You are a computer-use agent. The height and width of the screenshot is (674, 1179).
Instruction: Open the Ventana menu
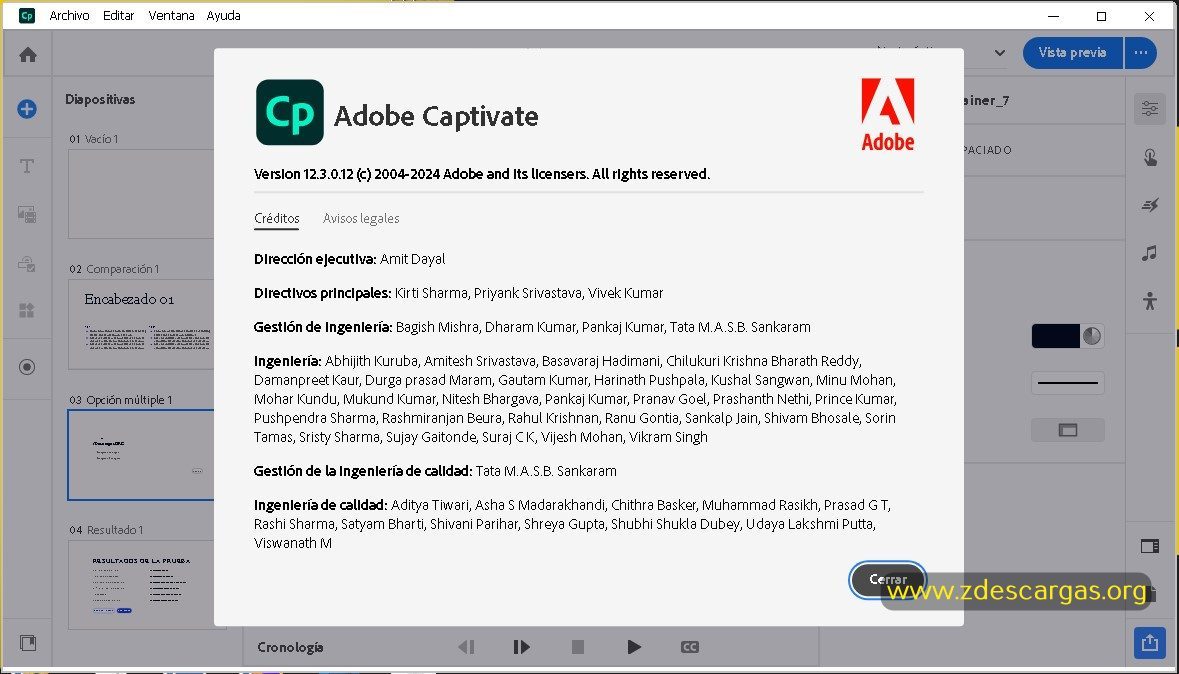tap(171, 15)
